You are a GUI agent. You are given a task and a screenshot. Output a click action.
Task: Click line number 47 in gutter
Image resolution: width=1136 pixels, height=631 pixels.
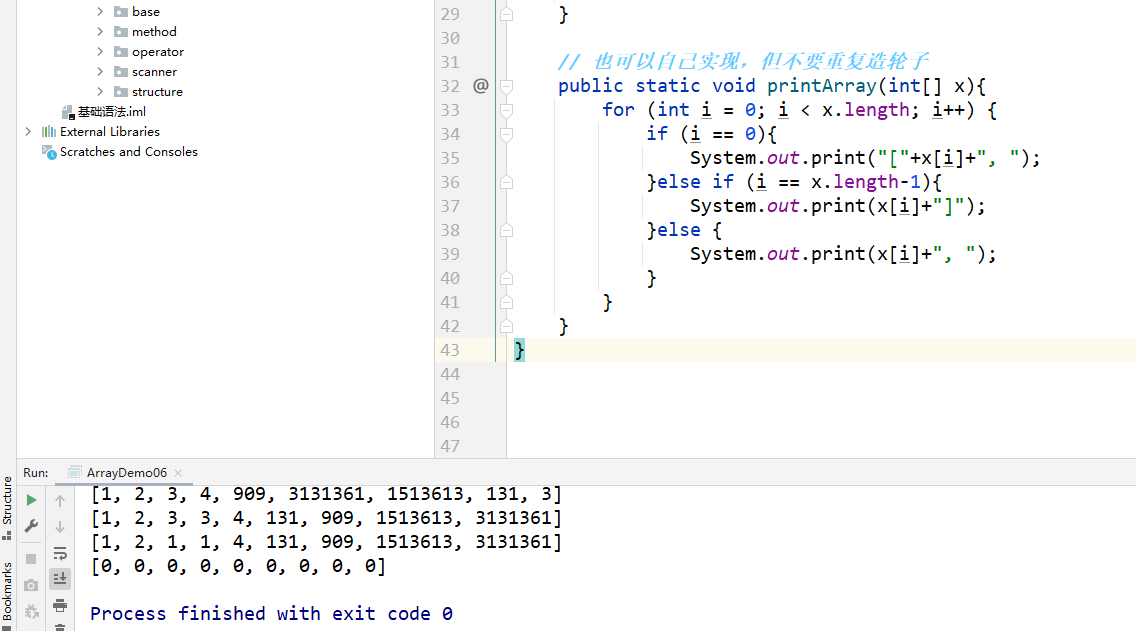[x=450, y=446]
